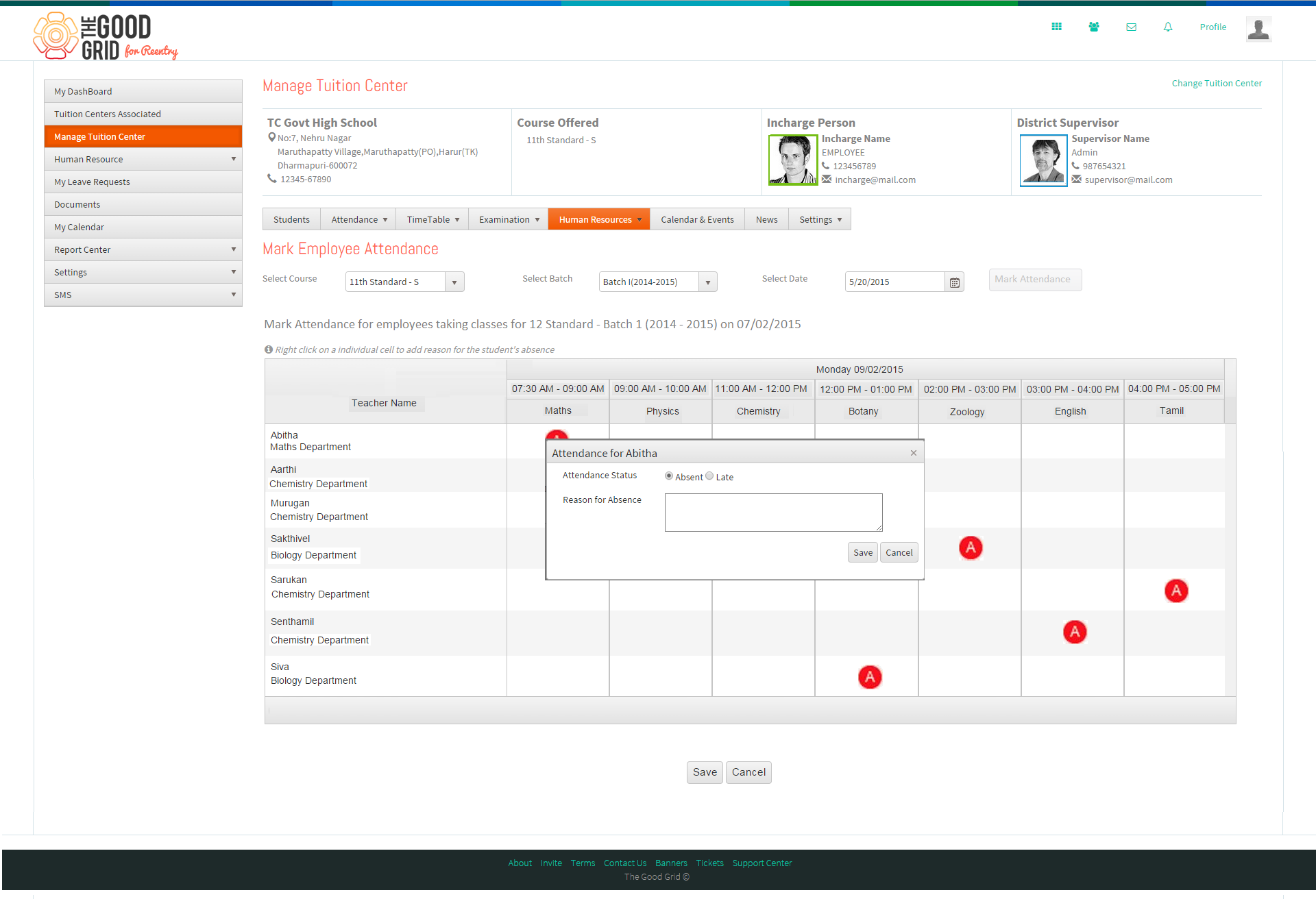Open the apps grid icon in header
The height and width of the screenshot is (899, 1316).
pos(1056,27)
